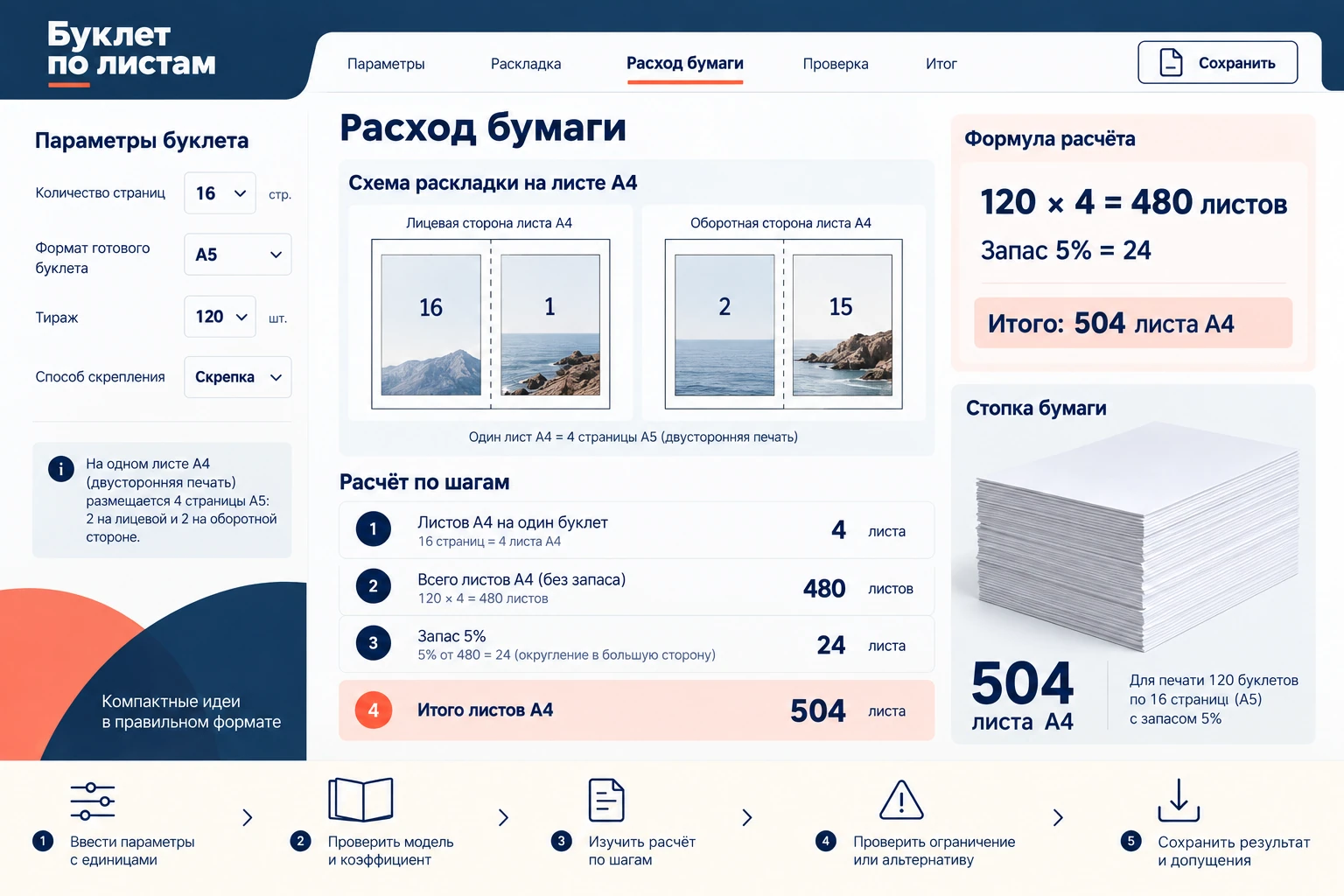Image resolution: width=1344 pixels, height=896 pixels.
Task: Click the download icon for Сохранить результат
Action: click(1179, 800)
